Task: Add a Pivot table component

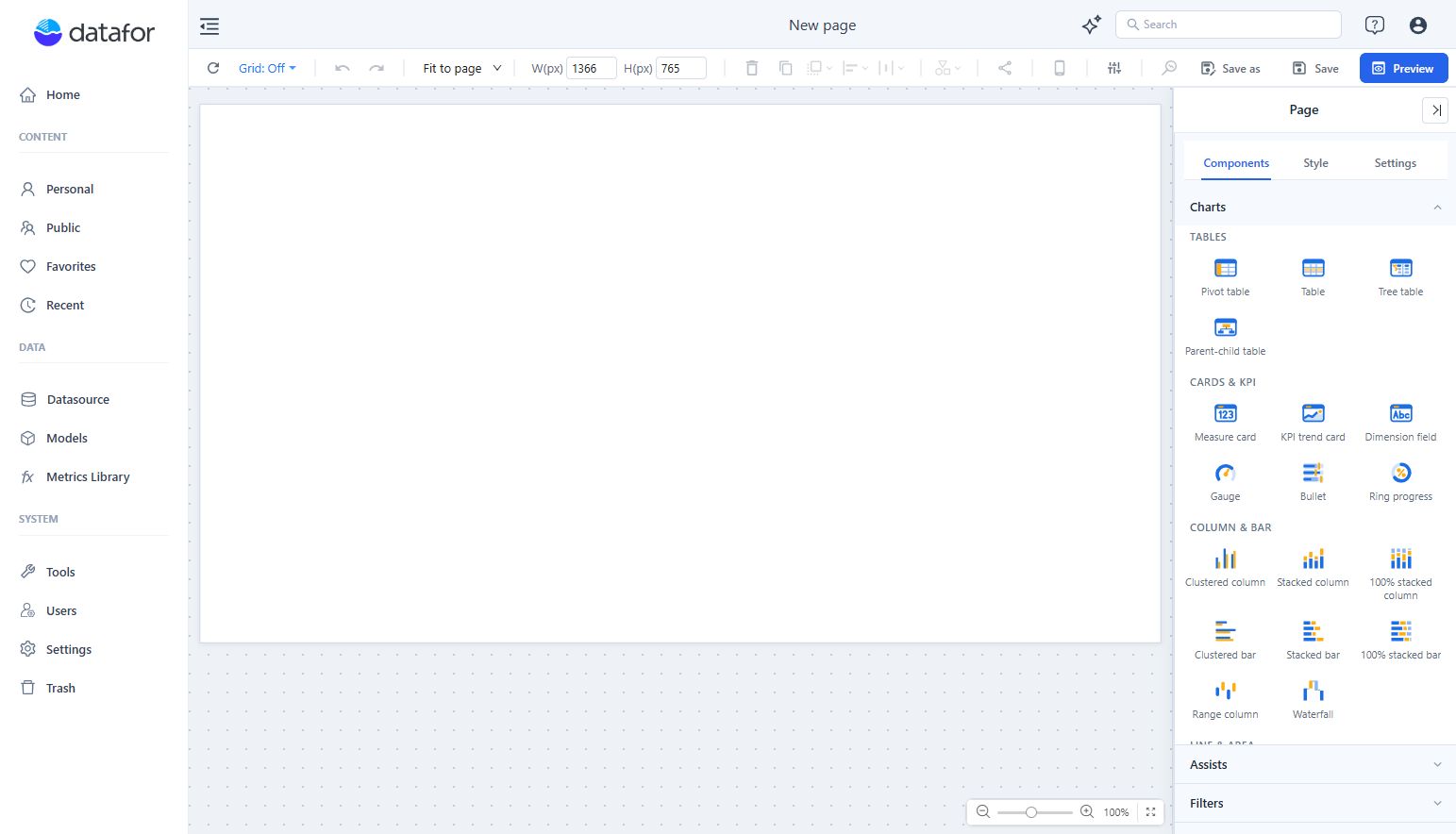Action: 1225,277
